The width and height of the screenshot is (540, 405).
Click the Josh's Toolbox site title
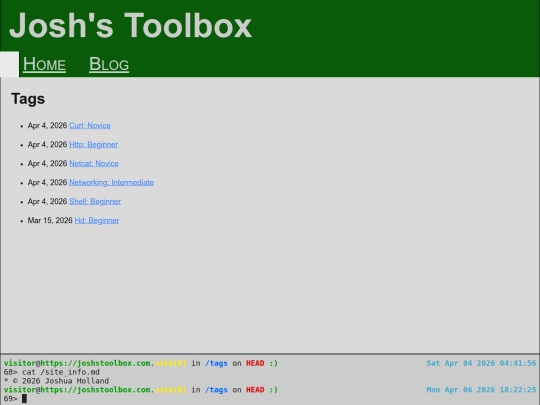tap(131, 25)
